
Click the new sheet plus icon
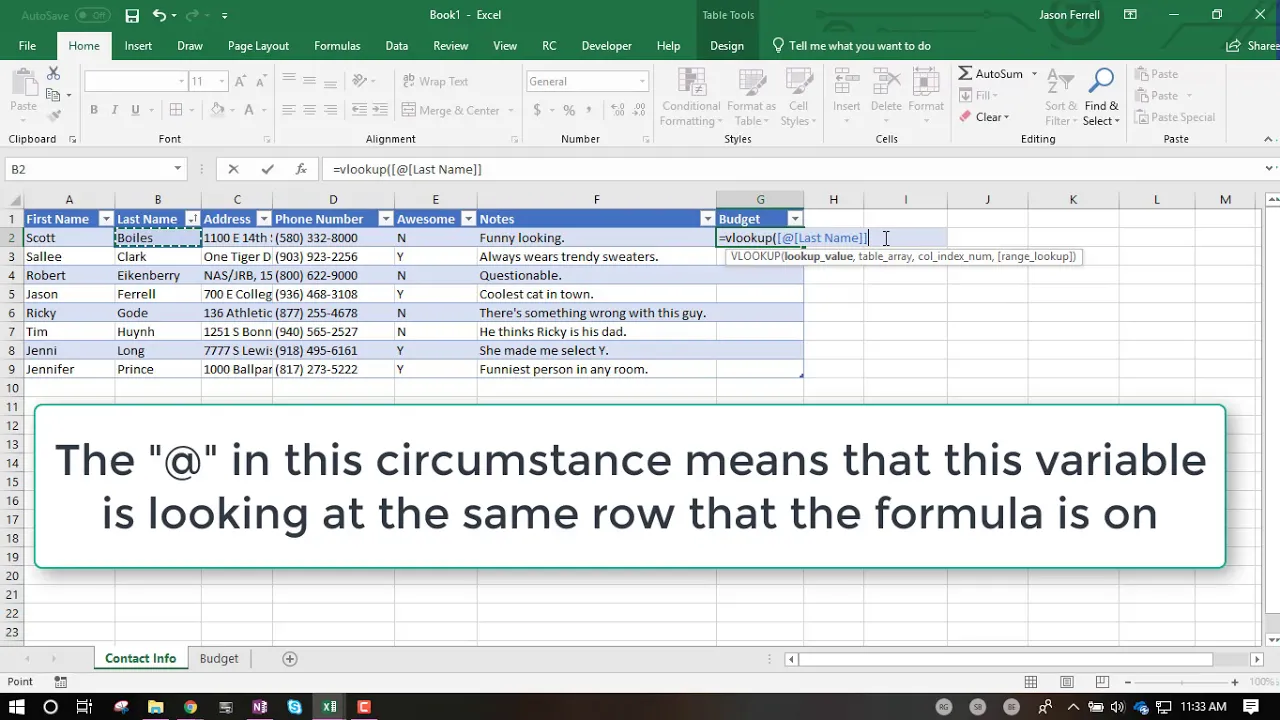(x=290, y=659)
